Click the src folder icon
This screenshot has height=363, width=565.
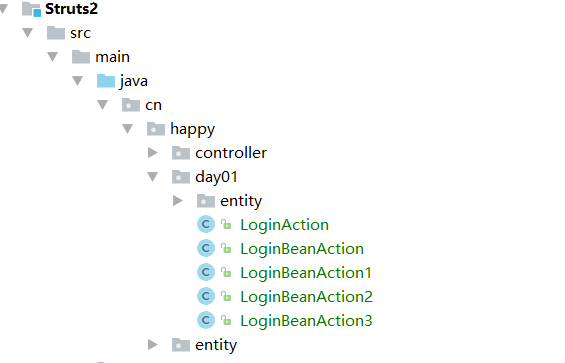pos(56,33)
